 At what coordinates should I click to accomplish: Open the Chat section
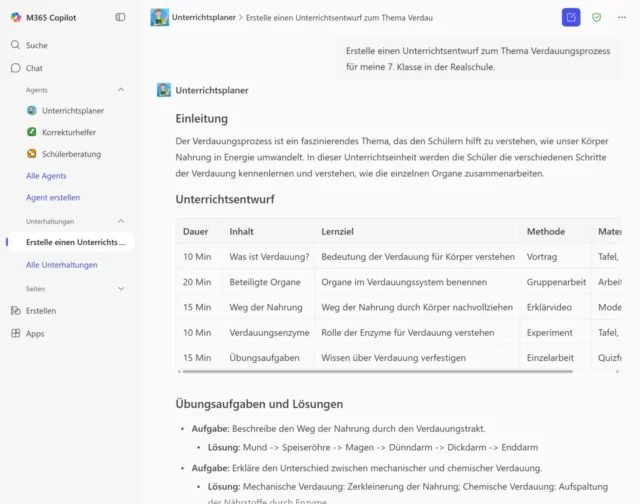point(34,68)
